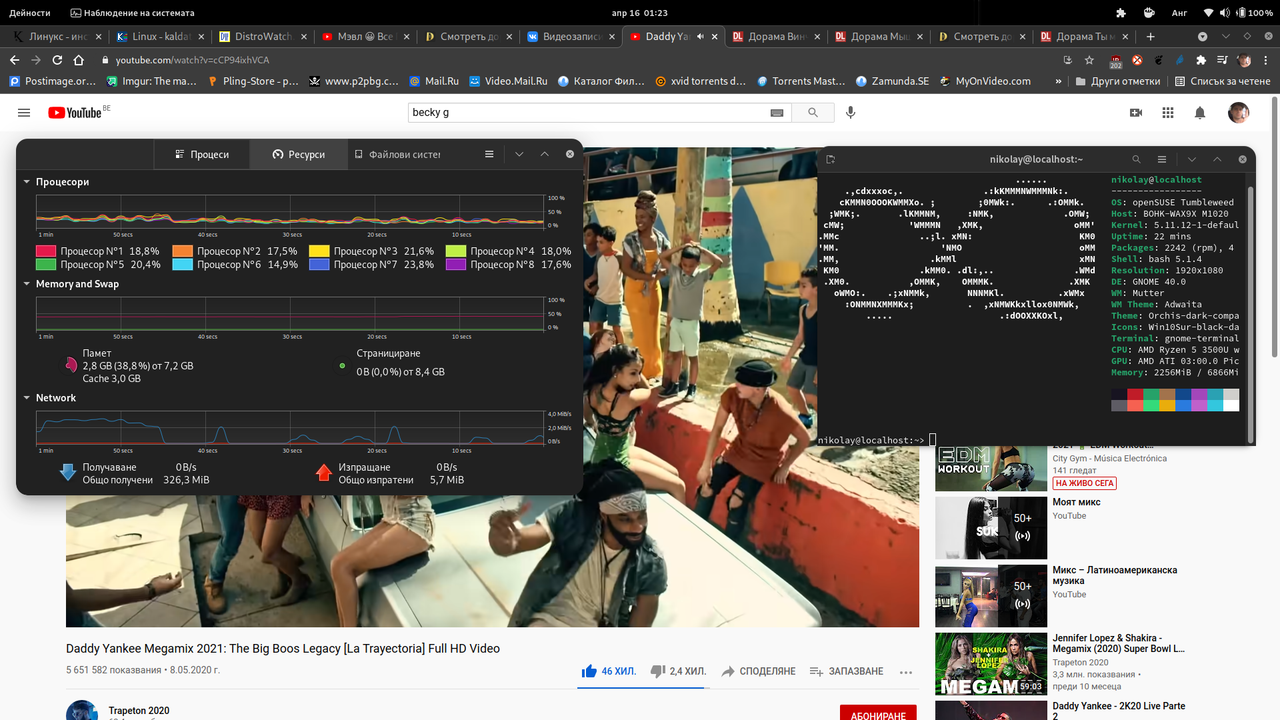
Task: Open the YouTube apps grid
Action: pos(1168,113)
